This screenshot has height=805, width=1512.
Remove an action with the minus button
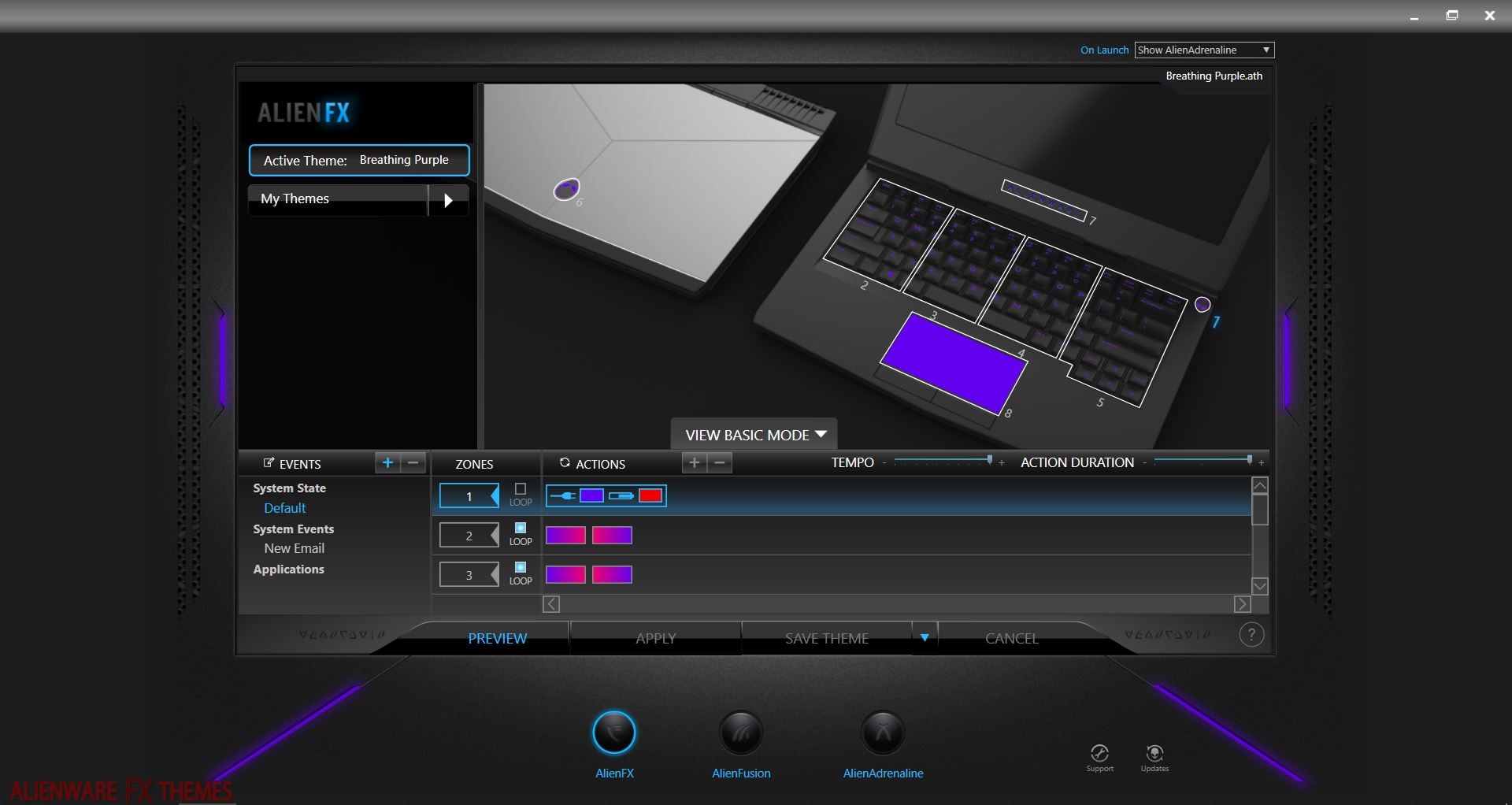[x=720, y=463]
